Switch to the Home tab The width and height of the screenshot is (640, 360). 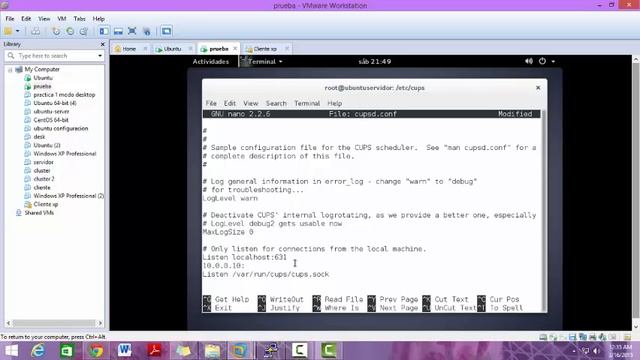[129, 49]
